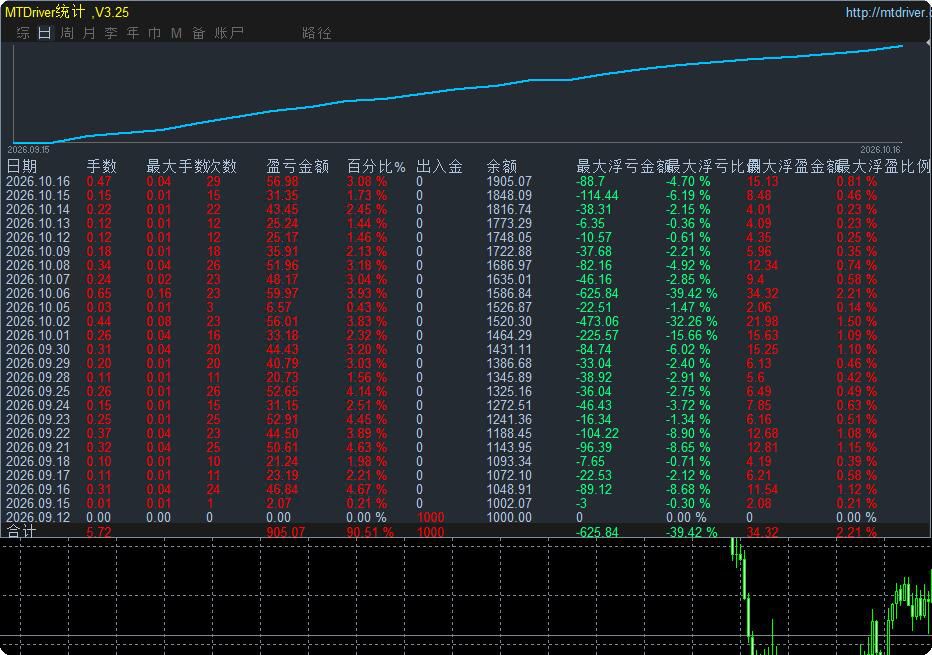
Task: Click the total profit 905.07
Action: [x=285, y=532]
